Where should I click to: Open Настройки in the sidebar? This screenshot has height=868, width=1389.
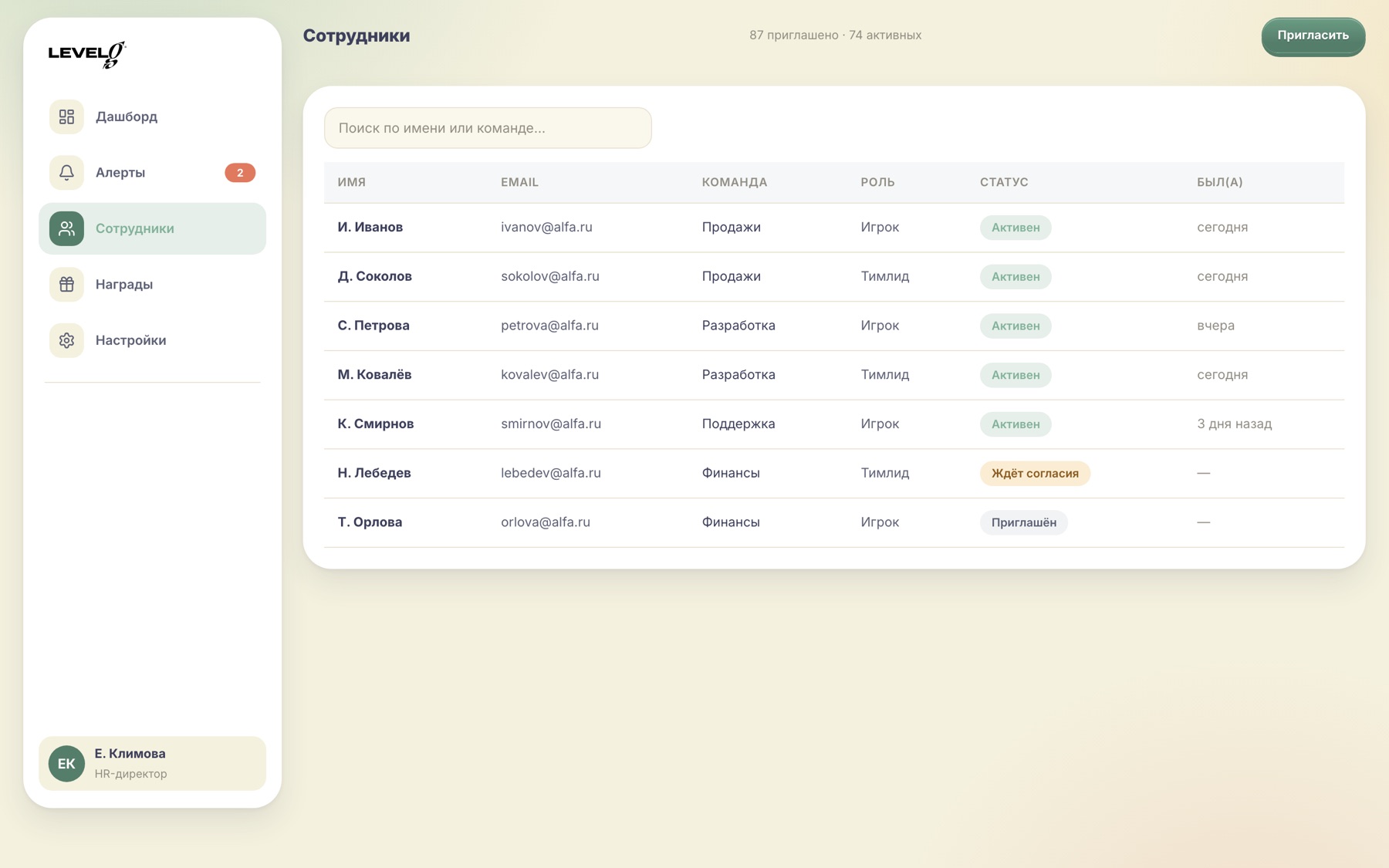click(152, 340)
